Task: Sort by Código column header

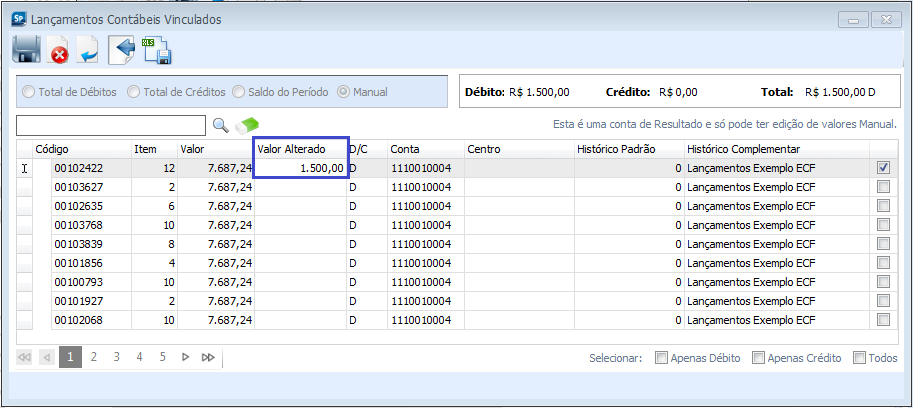Action: [x=82, y=149]
